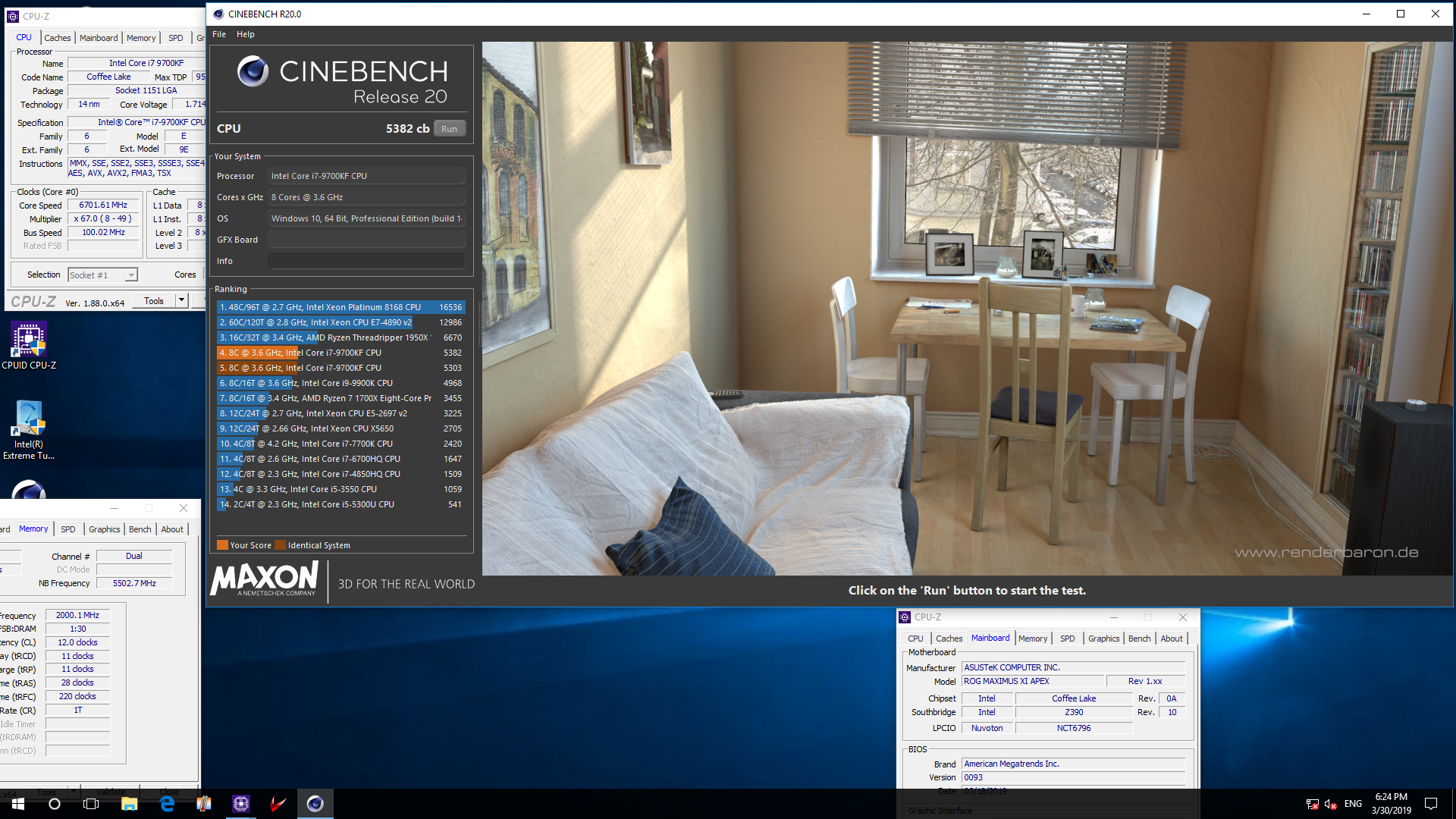The image size is (1456, 819).
Task: Select Caches tab in CPU-Z Mainboard window
Action: 949,639
